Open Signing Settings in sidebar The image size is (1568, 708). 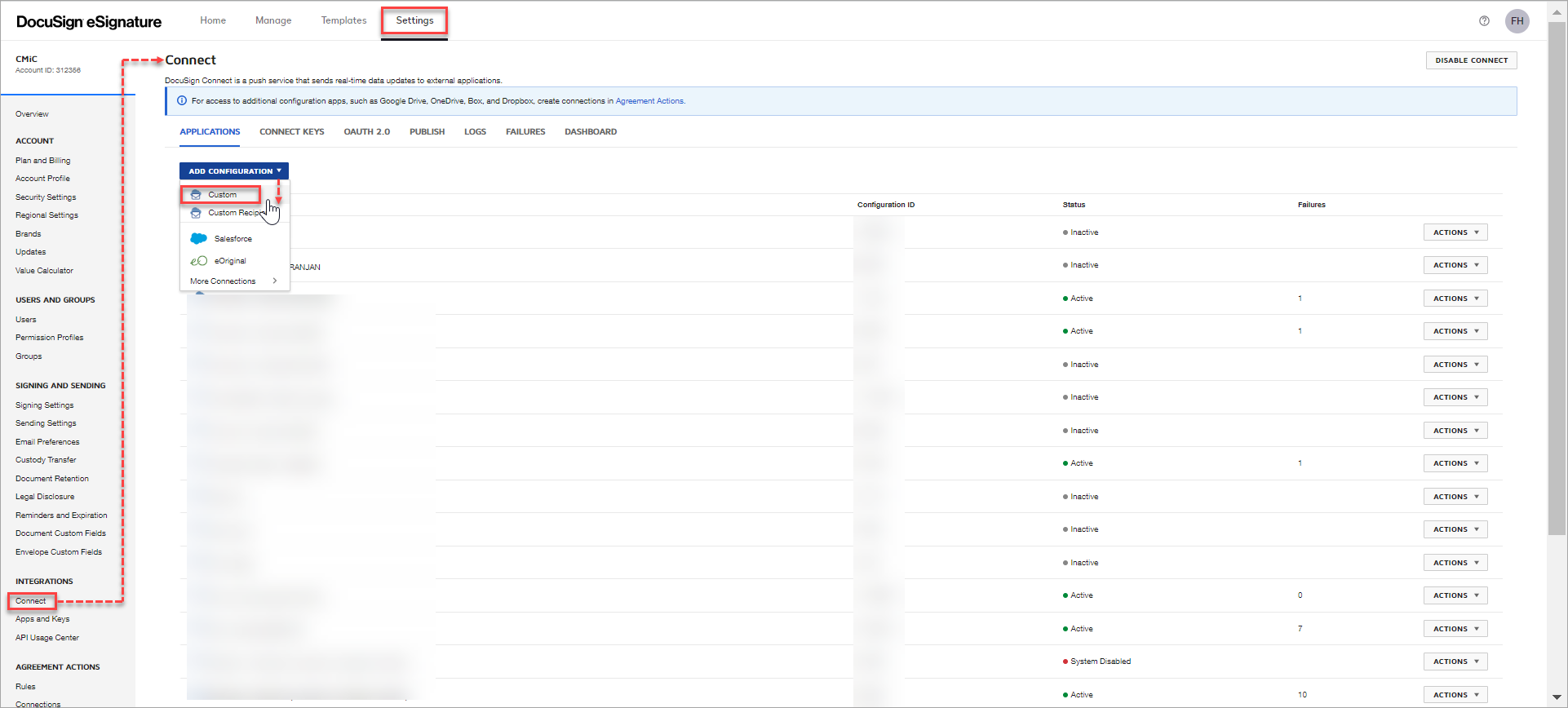tap(45, 405)
